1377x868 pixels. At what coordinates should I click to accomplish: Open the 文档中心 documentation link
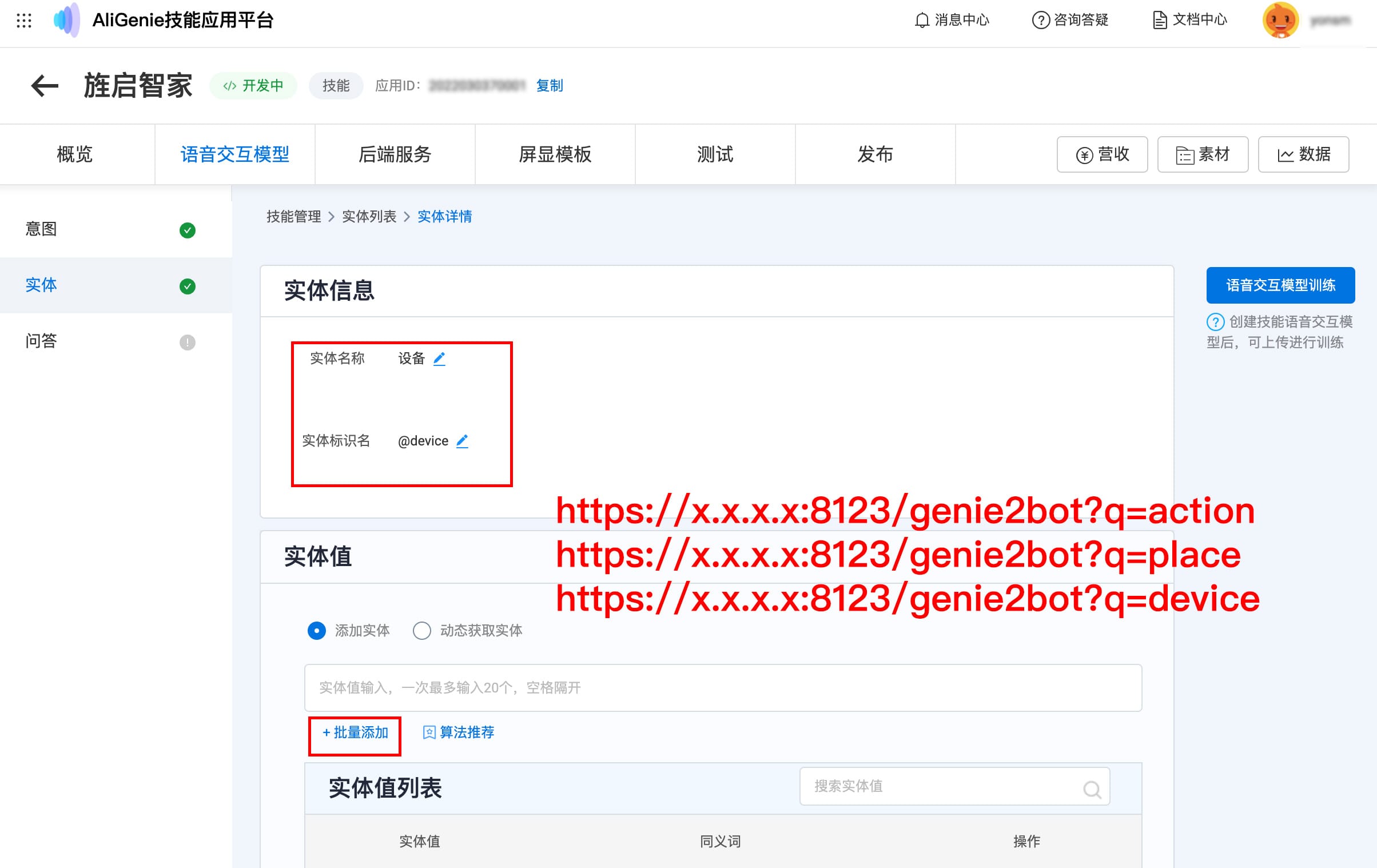point(1190,20)
